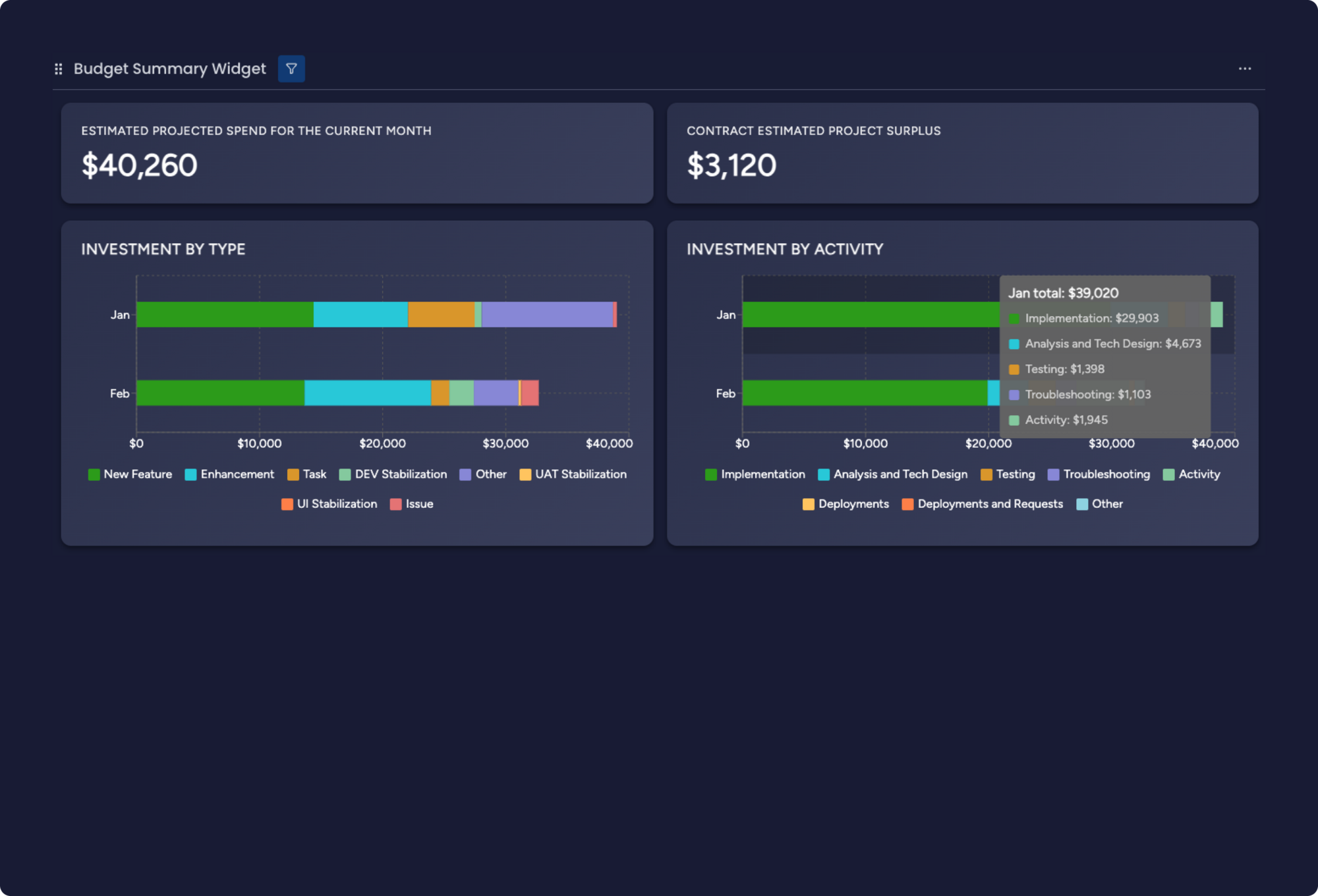This screenshot has width=1318, height=896.
Task: Toggle UI Stabilization legend item
Action: click(x=329, y=504)
